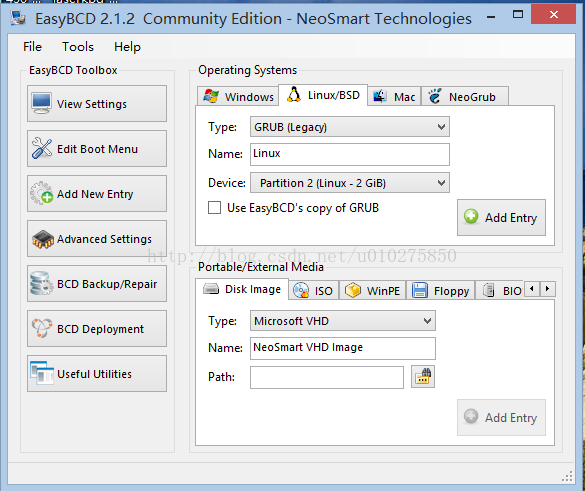
Task: Click the wrench icon on Edit Boot Menu
Action: click(41, 148)
